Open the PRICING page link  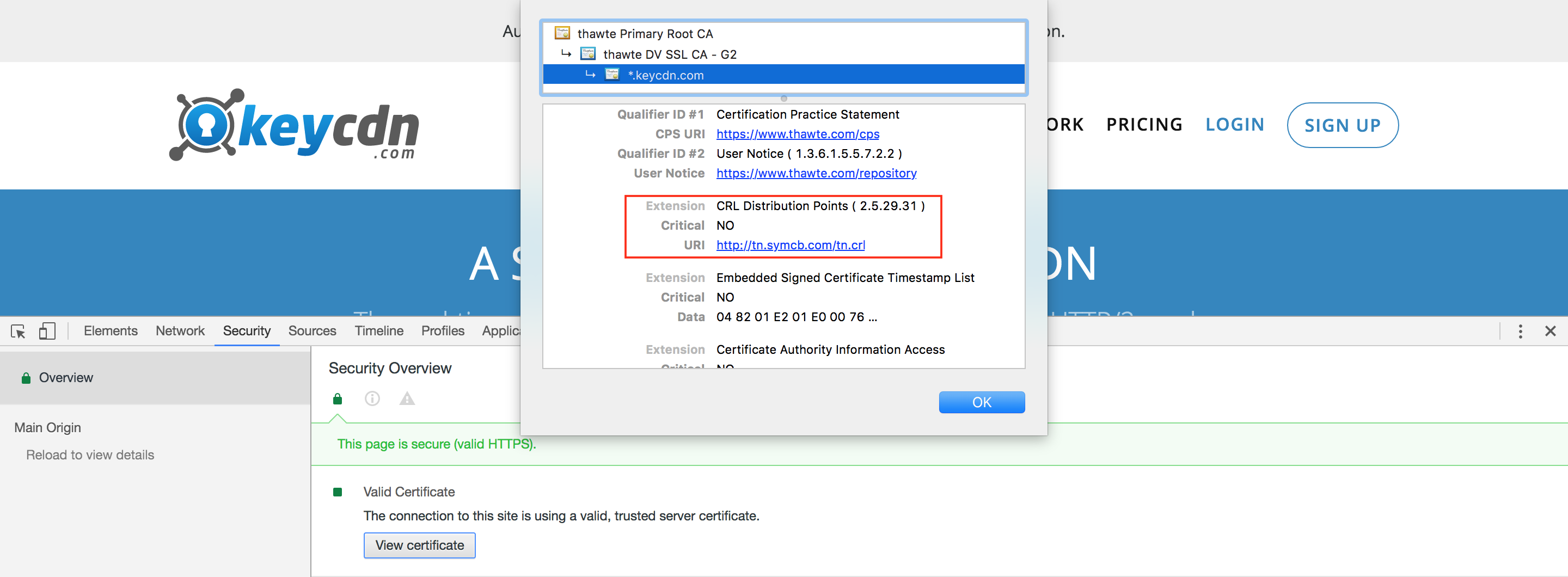[x=1144, y=125]
